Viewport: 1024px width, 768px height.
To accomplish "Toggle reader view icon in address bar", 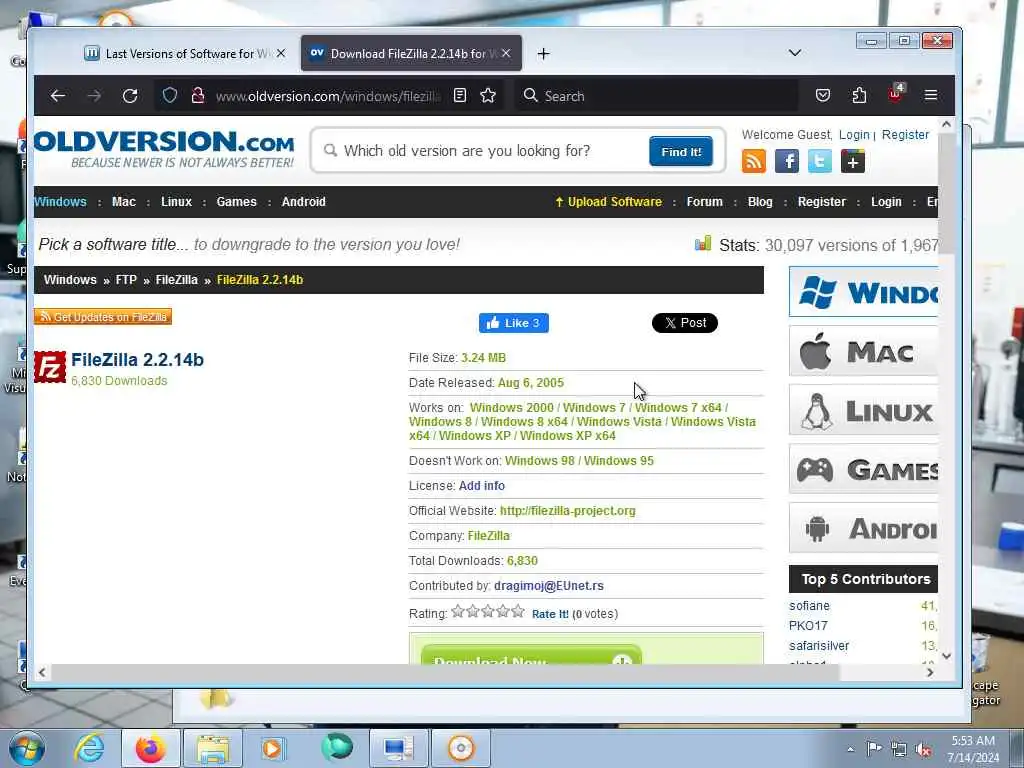I will (x=460, y=96).
